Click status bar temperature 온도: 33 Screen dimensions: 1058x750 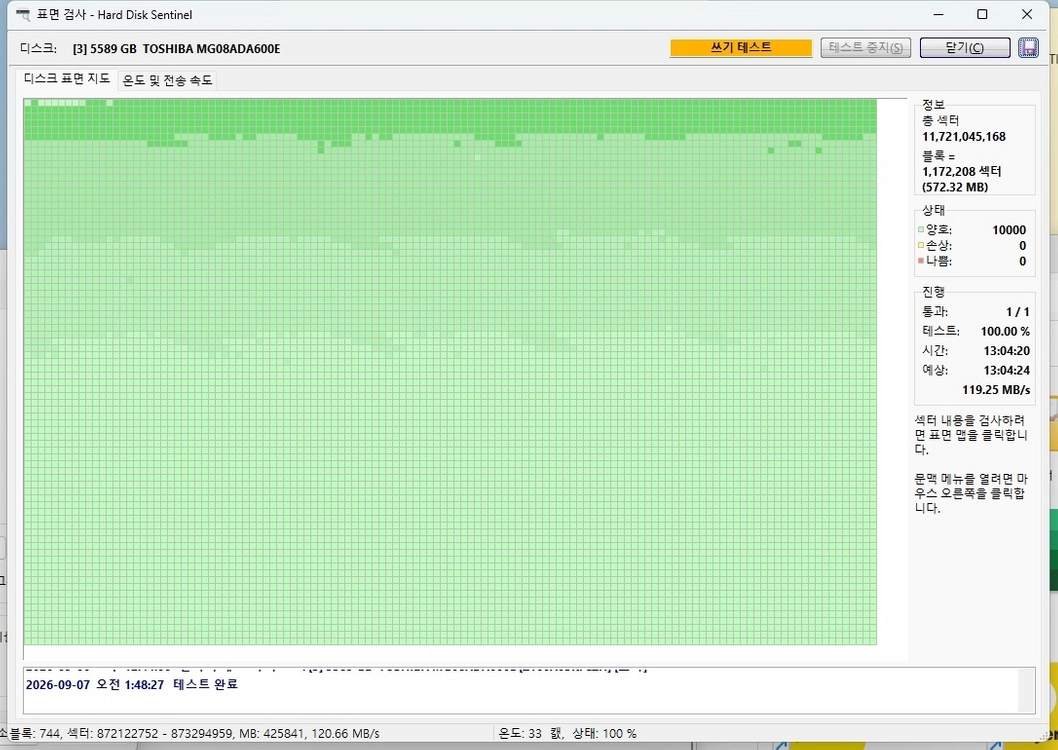(x=520, y=733)
